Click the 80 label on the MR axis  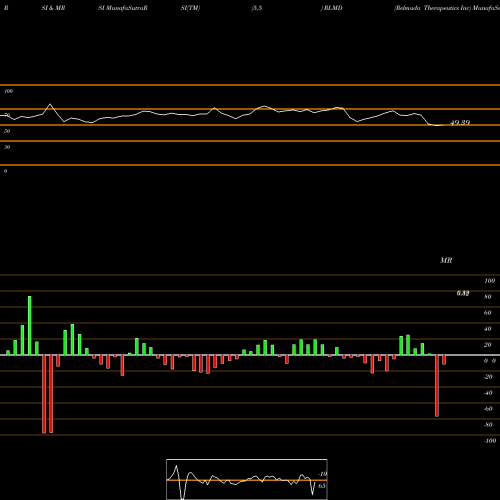(488, 297)
